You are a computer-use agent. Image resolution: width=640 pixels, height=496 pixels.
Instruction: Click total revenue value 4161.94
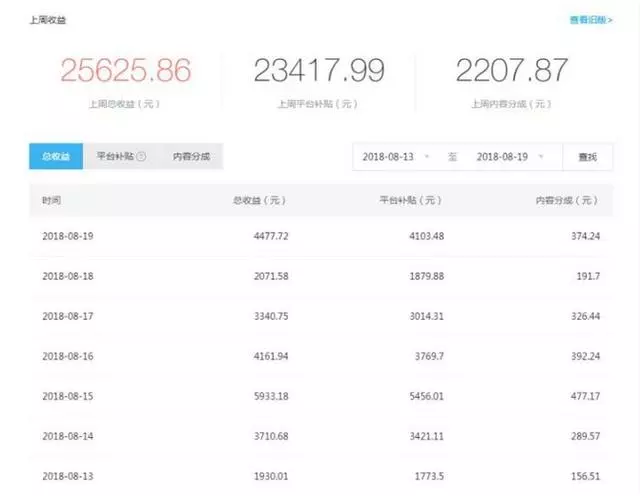pos(271,356)
